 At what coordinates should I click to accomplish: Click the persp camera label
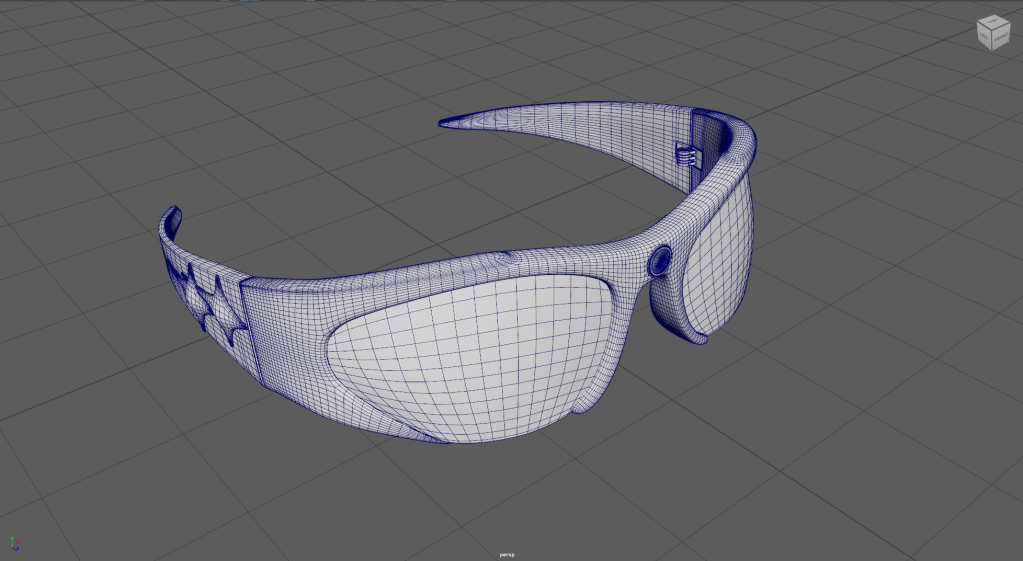(x=510, y=554)
